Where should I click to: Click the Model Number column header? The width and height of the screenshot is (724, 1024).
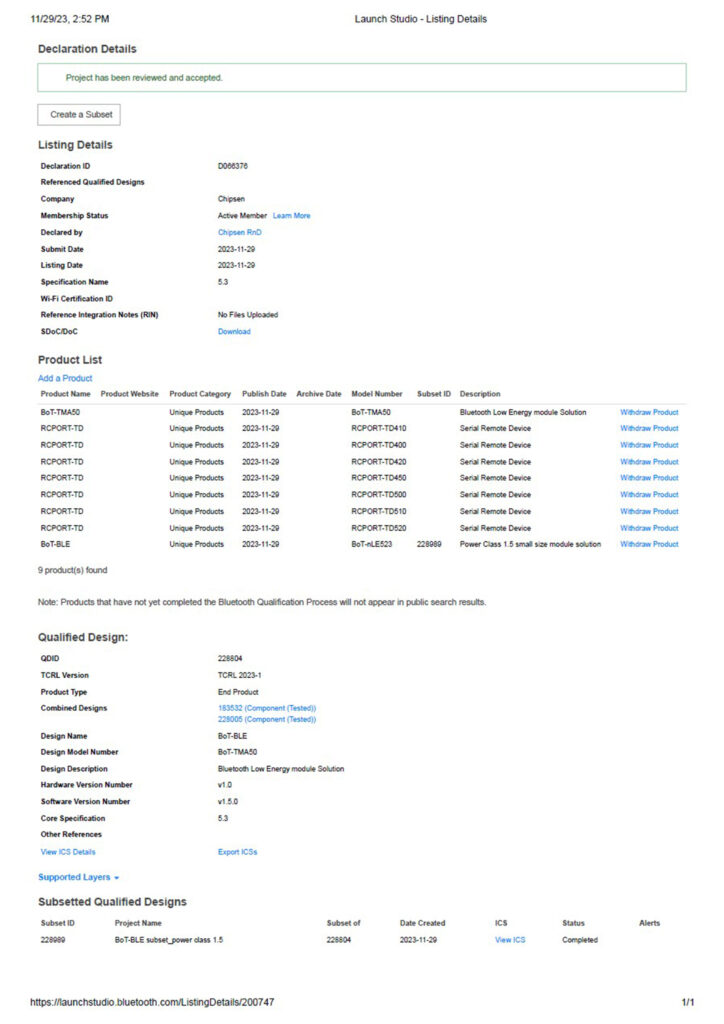coord(377,394)
